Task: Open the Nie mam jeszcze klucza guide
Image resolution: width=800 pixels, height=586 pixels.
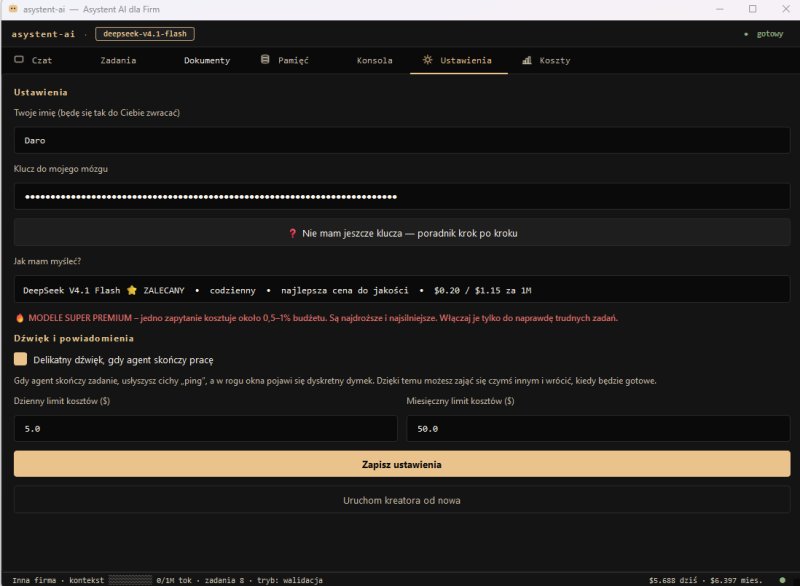Action: (402, 233)
